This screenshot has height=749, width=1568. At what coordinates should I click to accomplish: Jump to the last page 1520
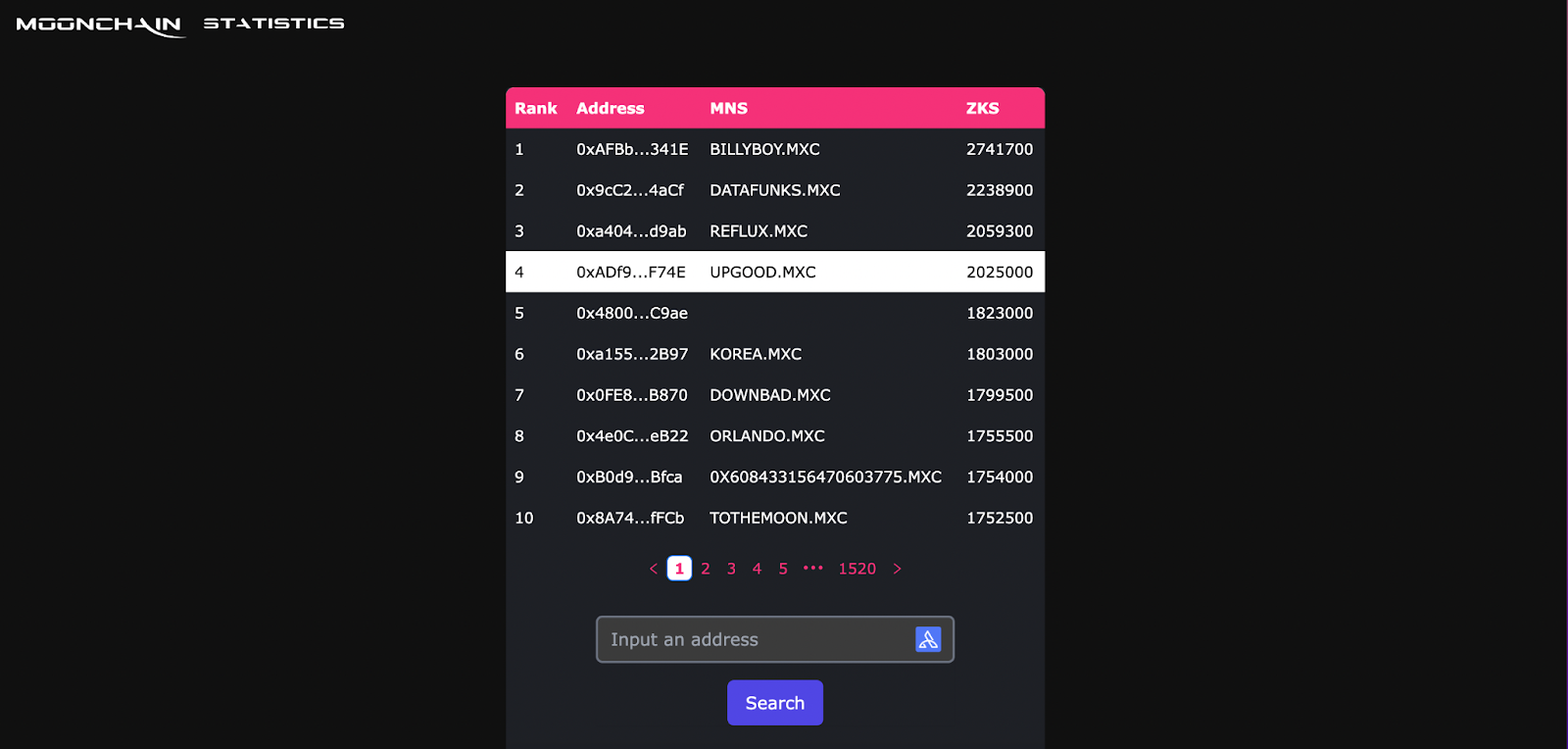(x=856, y=569)
